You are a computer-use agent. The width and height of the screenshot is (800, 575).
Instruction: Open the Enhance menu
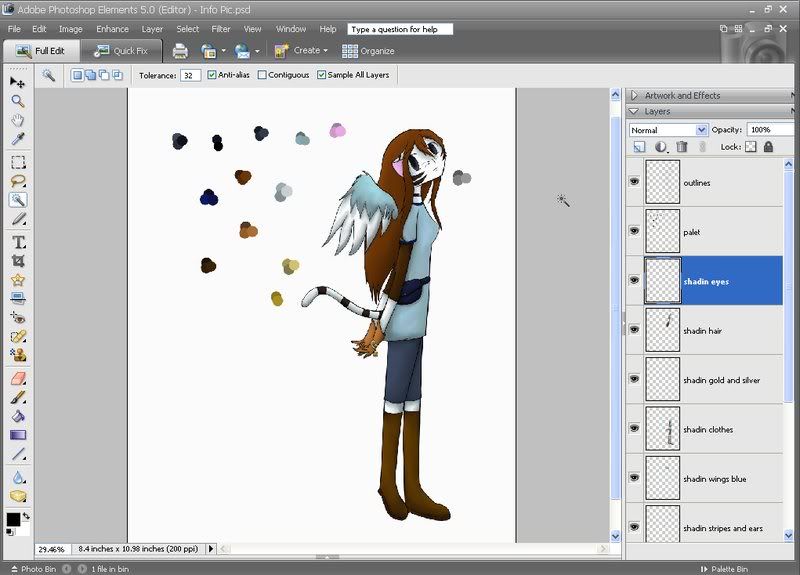(x=112, y=29)
